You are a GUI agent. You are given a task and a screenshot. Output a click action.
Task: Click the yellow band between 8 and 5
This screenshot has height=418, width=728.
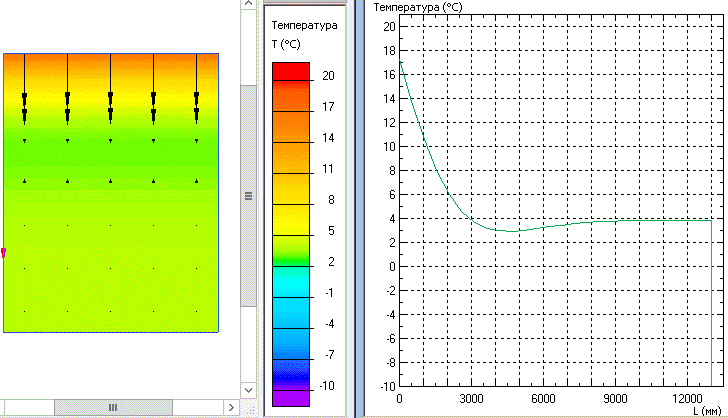point(291,220)
